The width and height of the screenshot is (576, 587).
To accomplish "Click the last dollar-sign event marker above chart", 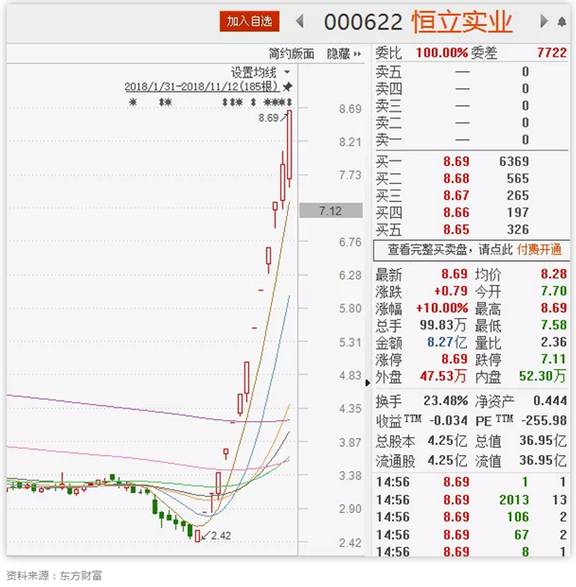I will click(x=289, y=102).
